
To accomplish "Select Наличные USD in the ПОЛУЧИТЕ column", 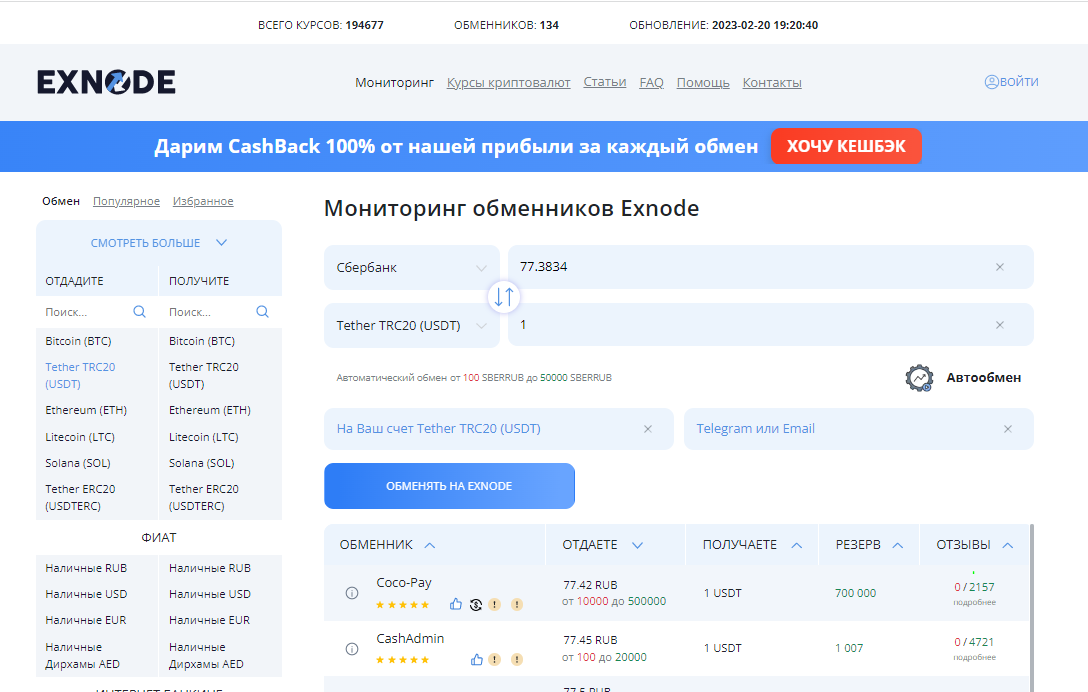I will 210,594.
